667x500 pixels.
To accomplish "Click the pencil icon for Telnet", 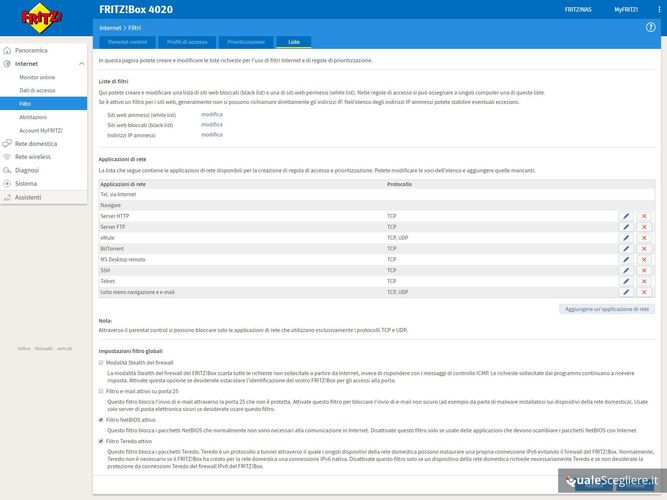I will pyautogui.click(x=626, y=282).
